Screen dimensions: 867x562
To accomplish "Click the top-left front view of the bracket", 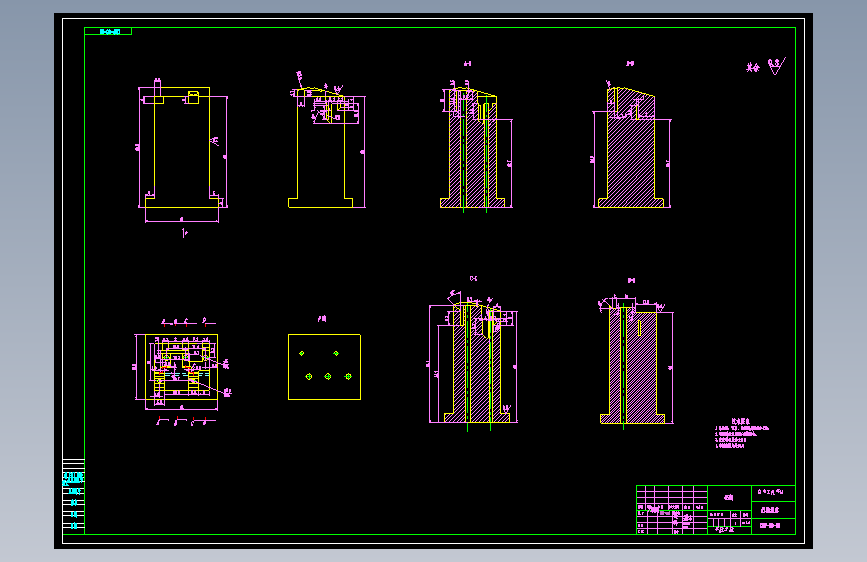I will point(182,150).
